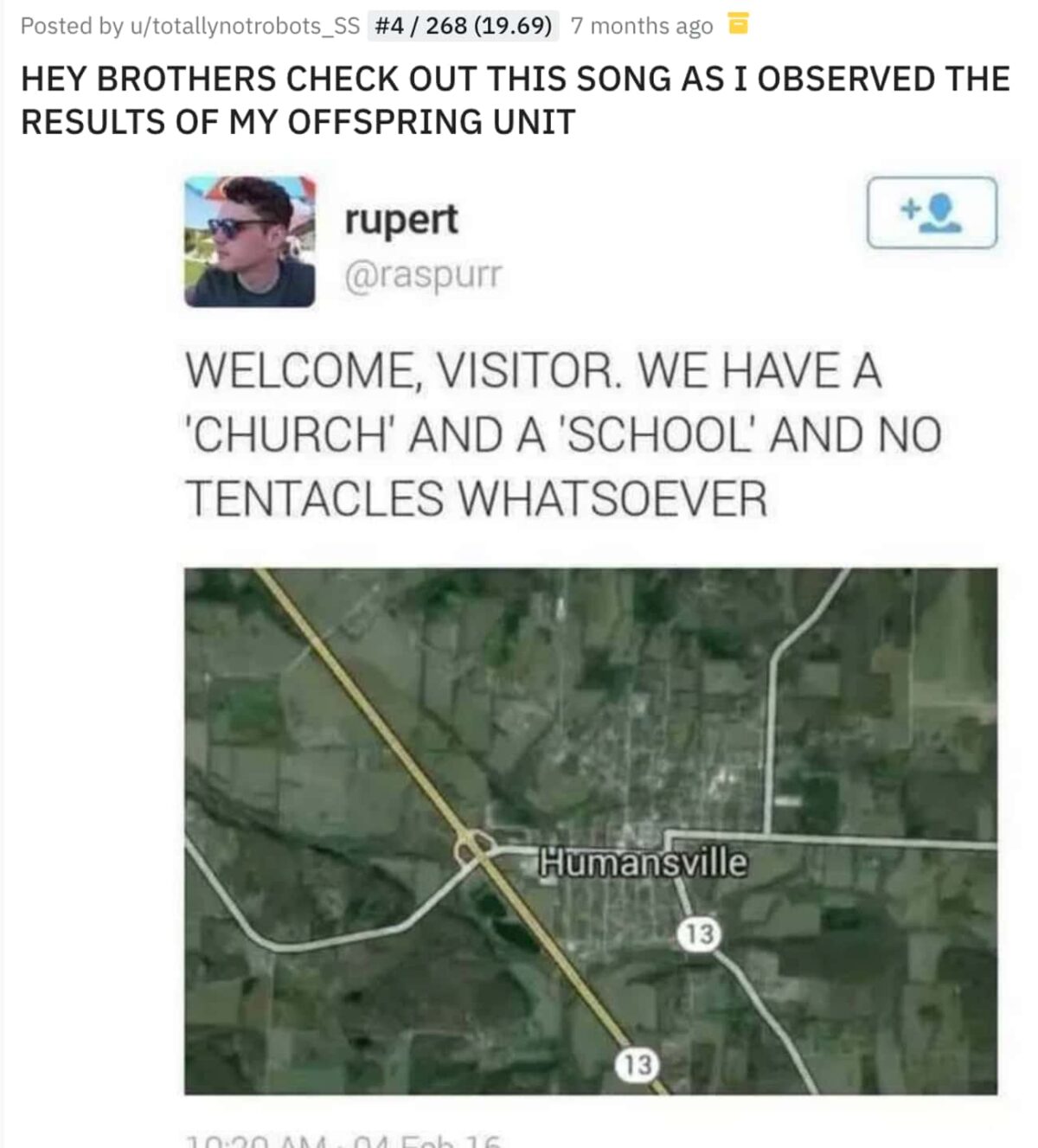The height and width of the screenshot is (1148, 1038).
Task: Click the Route 13 marker at map bottom
Action: [x=637, y=1065]
